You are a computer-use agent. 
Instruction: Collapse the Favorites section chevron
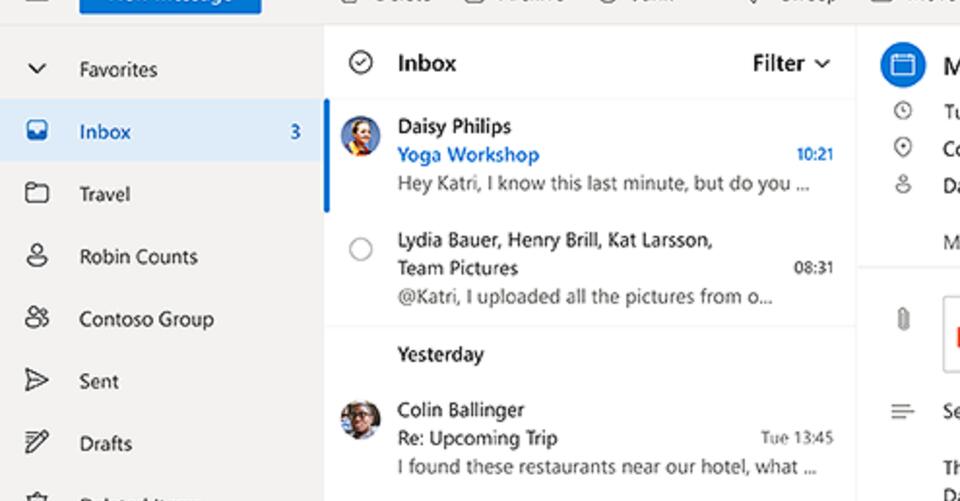point(37,69)
